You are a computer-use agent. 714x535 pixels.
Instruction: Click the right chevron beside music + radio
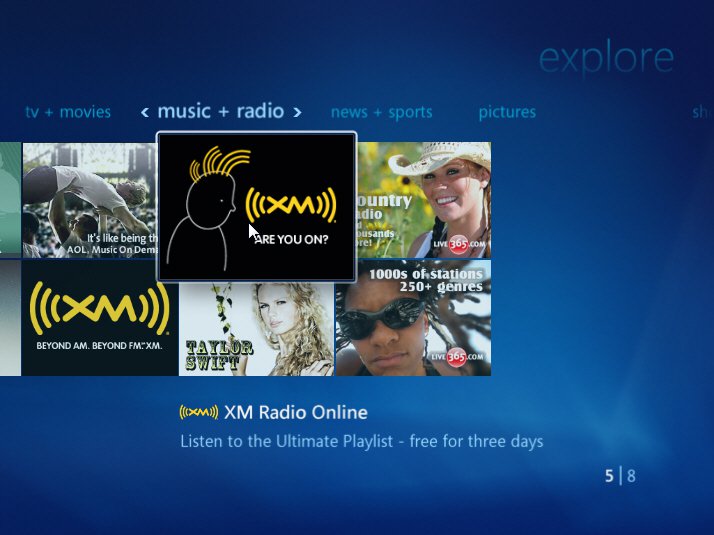pyautogui.click(x=297, y=112)
